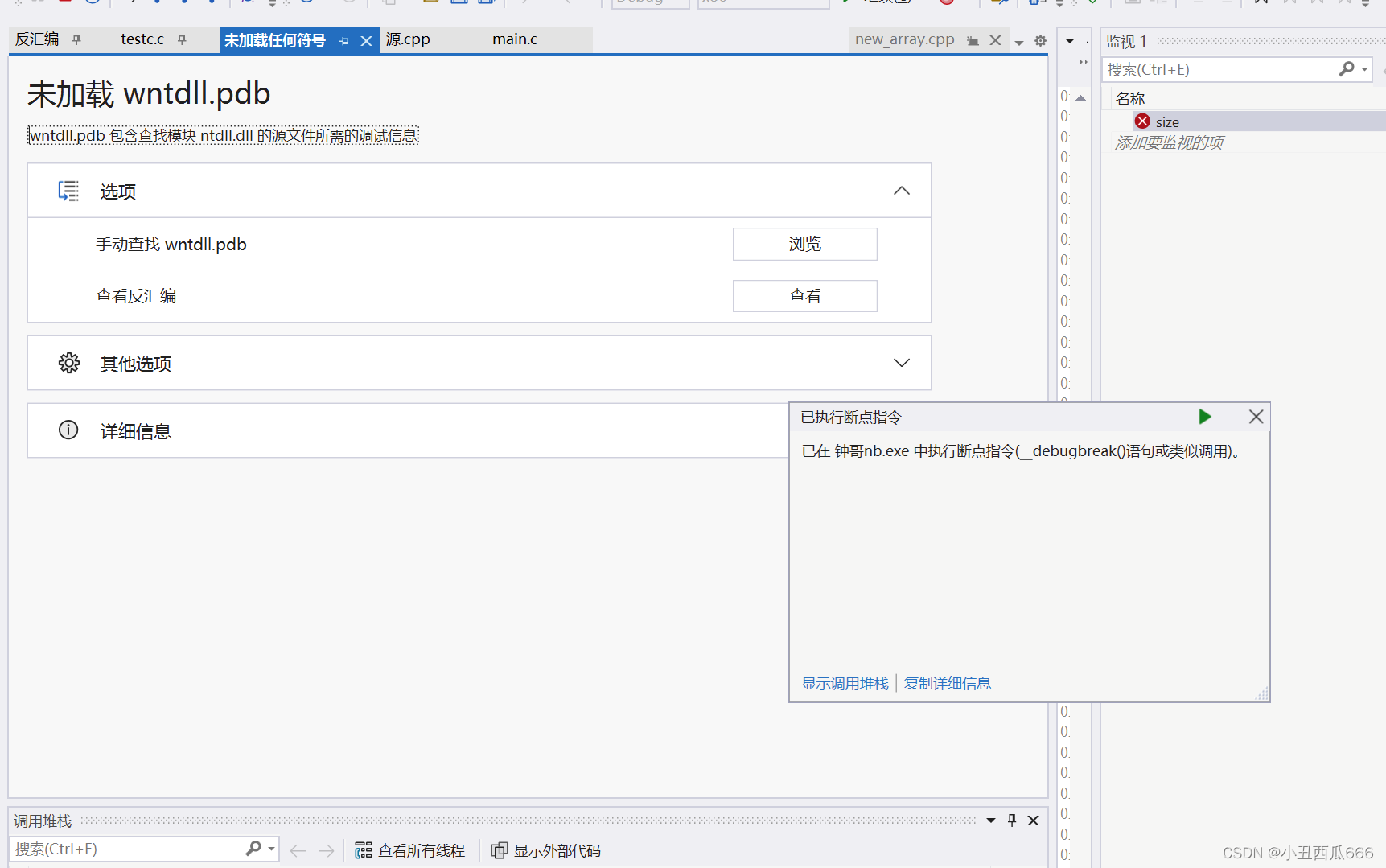Close the new_array.cpp preview tab
The height and width of the screenshot is (868, 1386).
click(995, 40)
